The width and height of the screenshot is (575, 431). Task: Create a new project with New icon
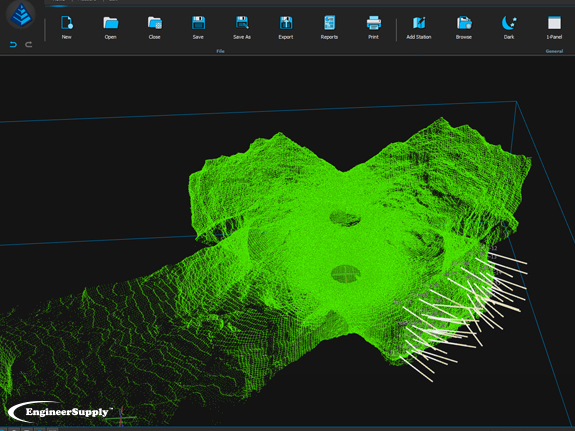tap(67, 27)
